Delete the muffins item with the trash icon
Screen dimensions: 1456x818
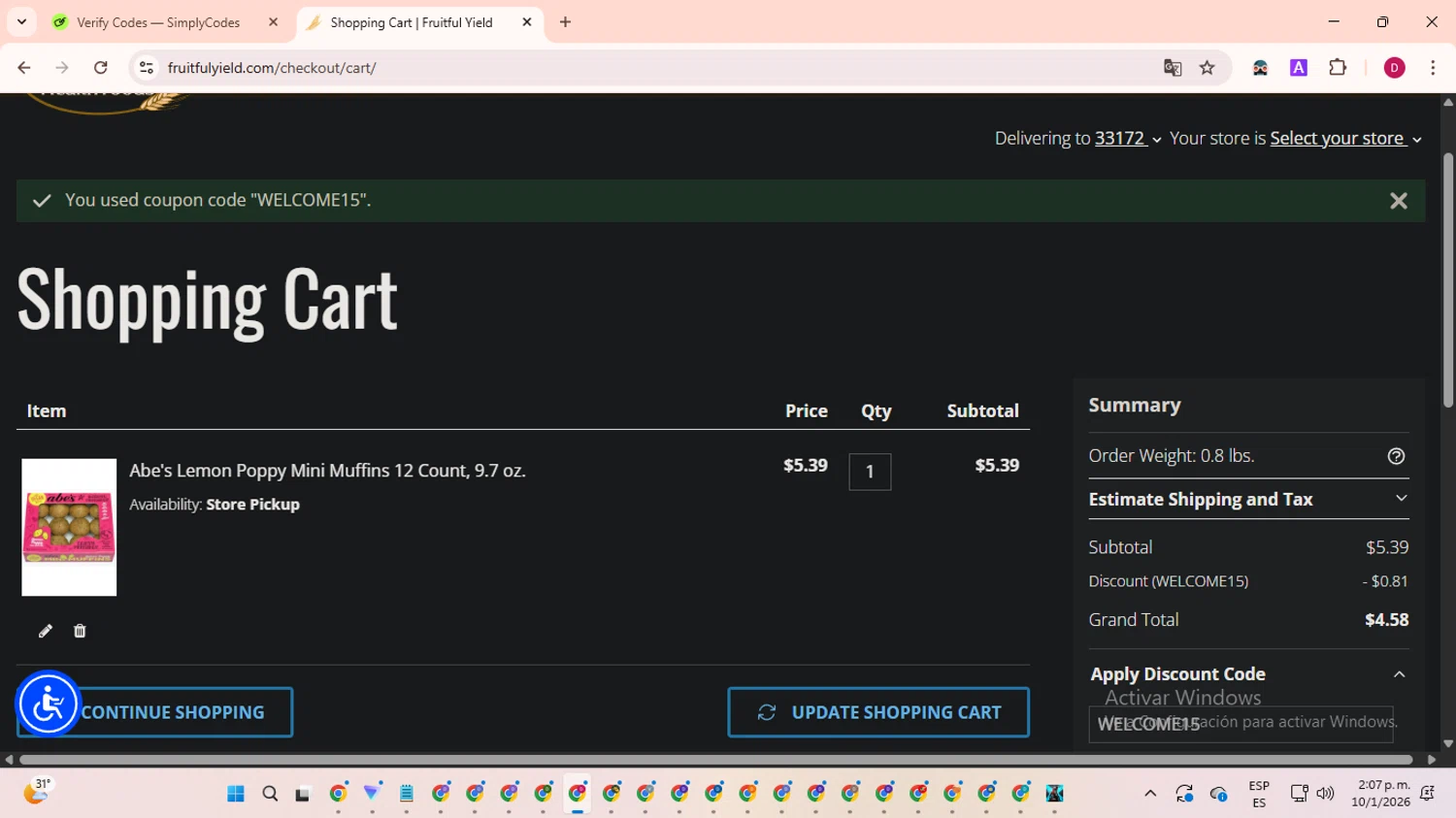click(x=80, y=632)
